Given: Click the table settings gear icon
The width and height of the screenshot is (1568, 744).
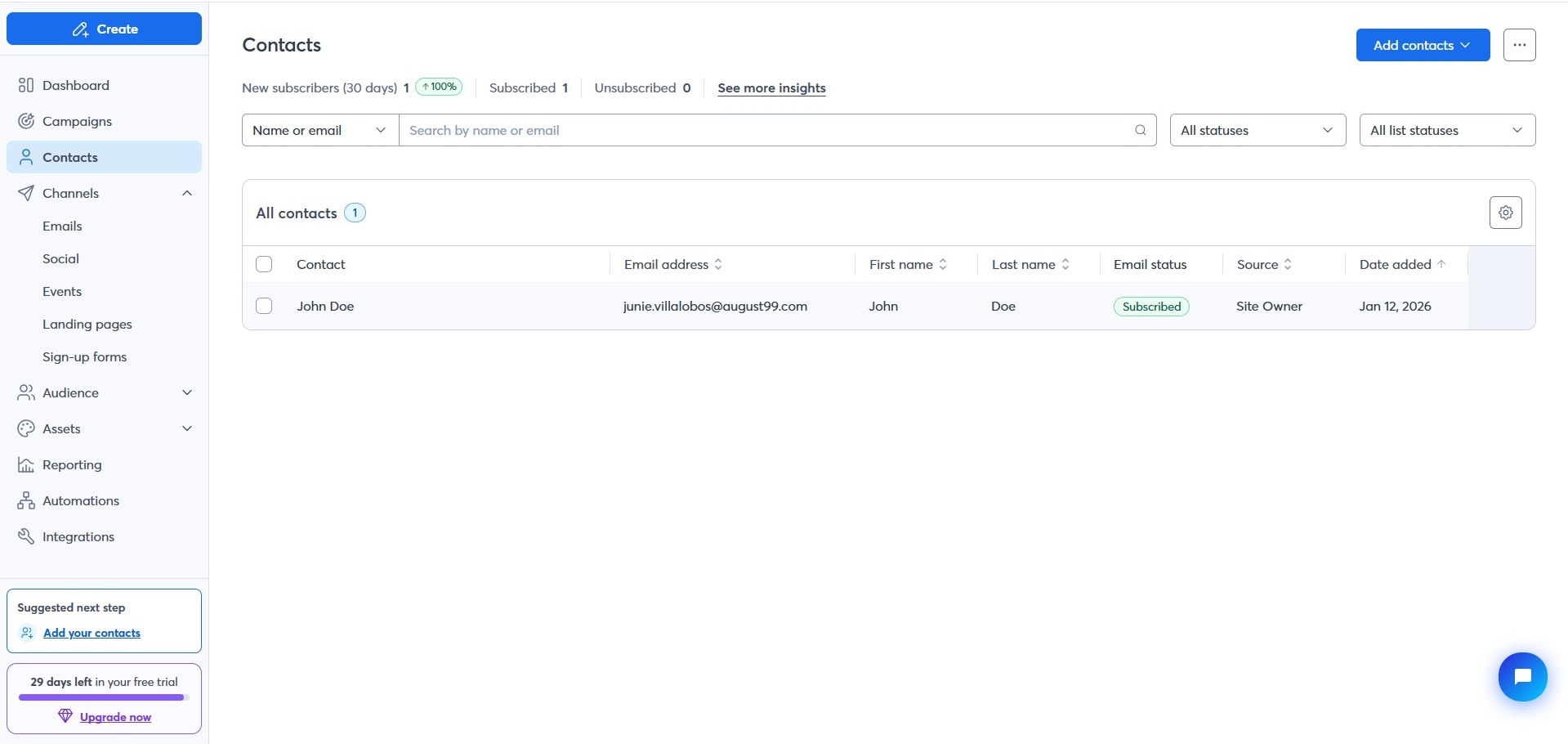Looking at the screenshot, I should coord(1505,213).
